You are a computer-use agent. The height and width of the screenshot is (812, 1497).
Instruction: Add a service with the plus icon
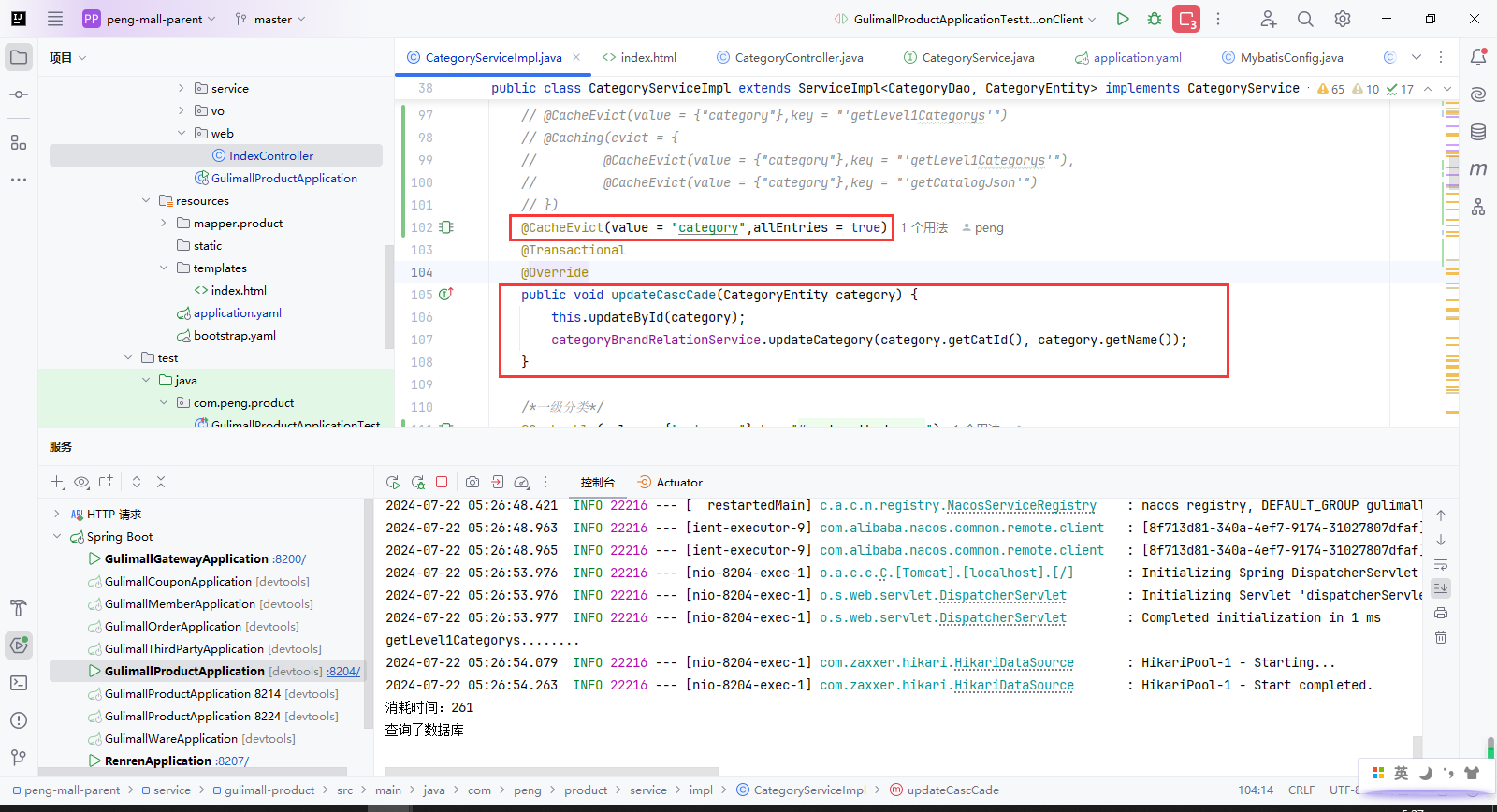[57, 482]
